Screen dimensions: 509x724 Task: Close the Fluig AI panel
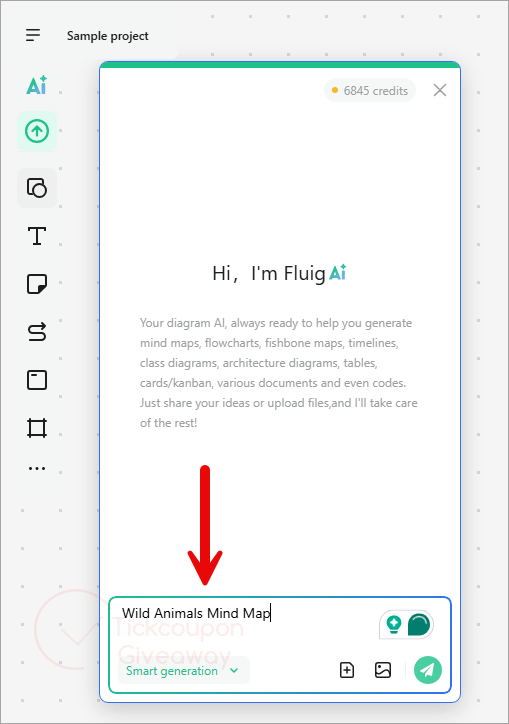click(440, 90)
